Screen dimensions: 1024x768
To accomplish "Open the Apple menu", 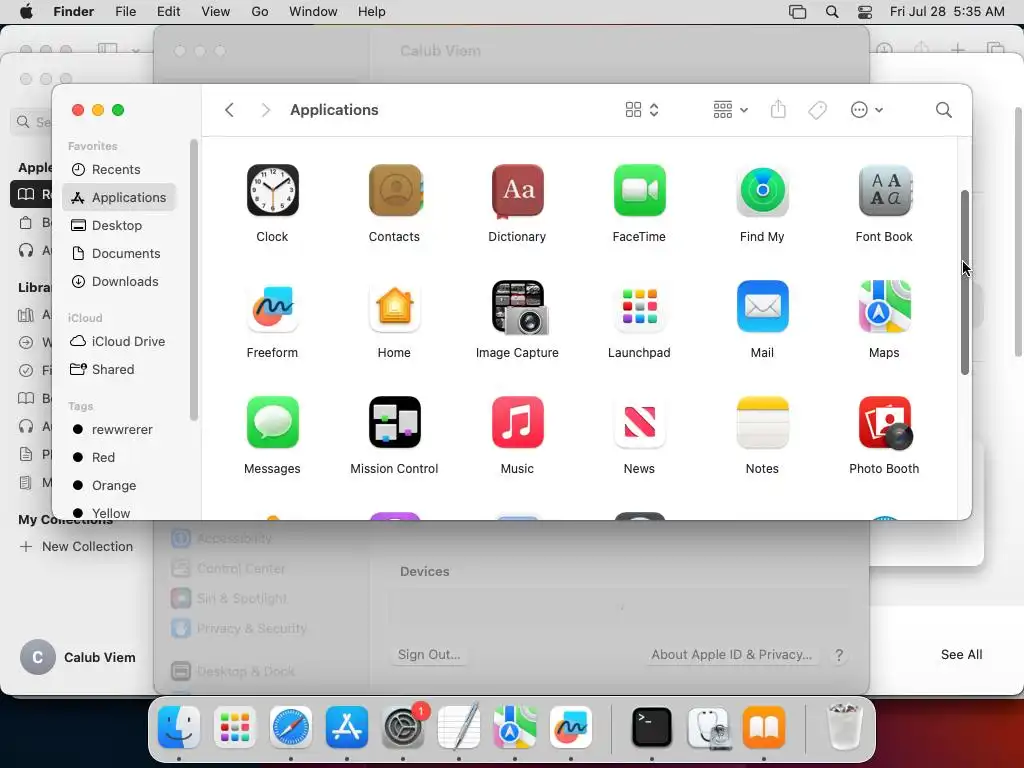I will (x=26, y=12).
